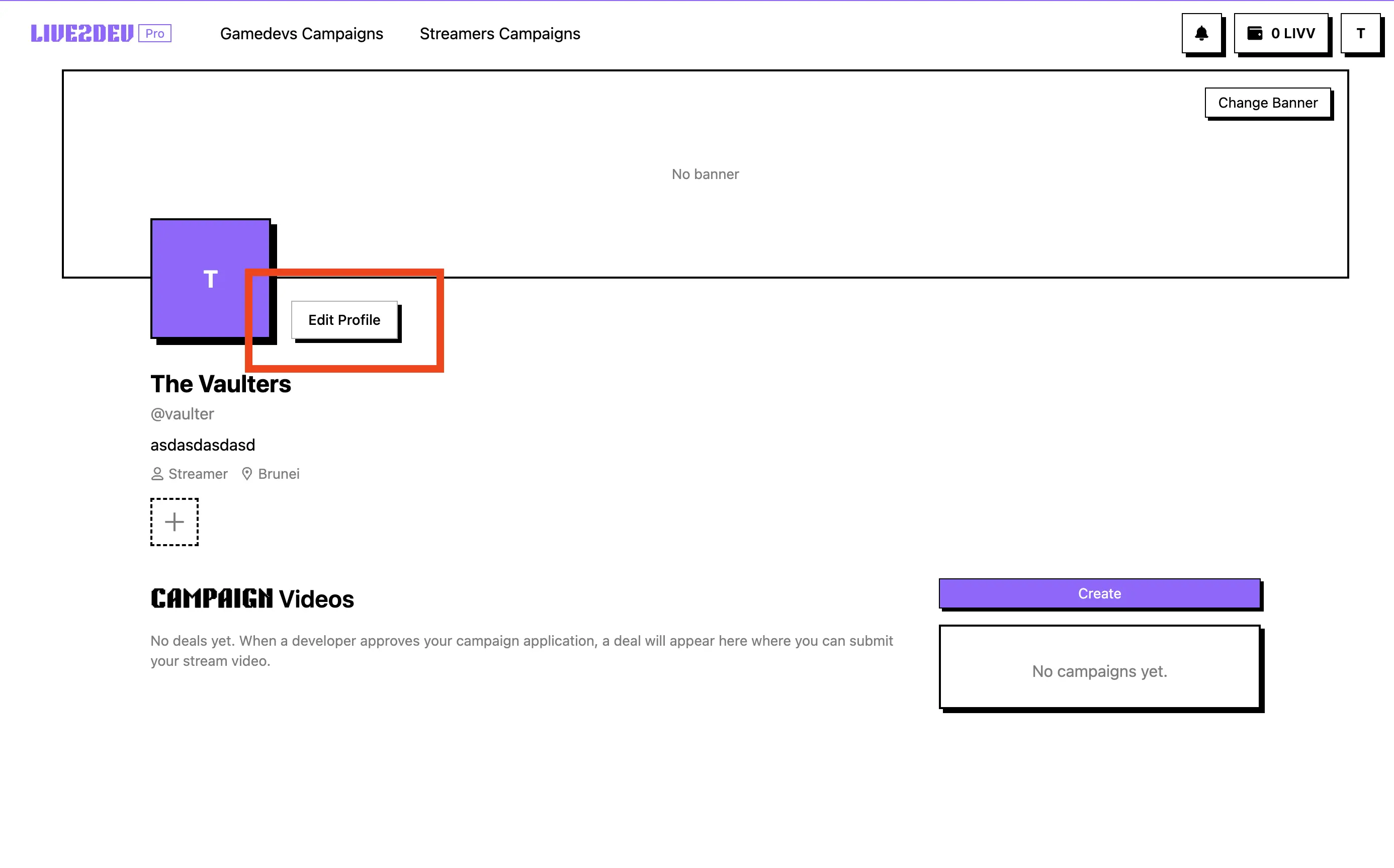The height and width of the screenshot is (868, 1394).
Task: Click the purple T profile avatar
Action: pyautogui.click(x=211, y=279)
